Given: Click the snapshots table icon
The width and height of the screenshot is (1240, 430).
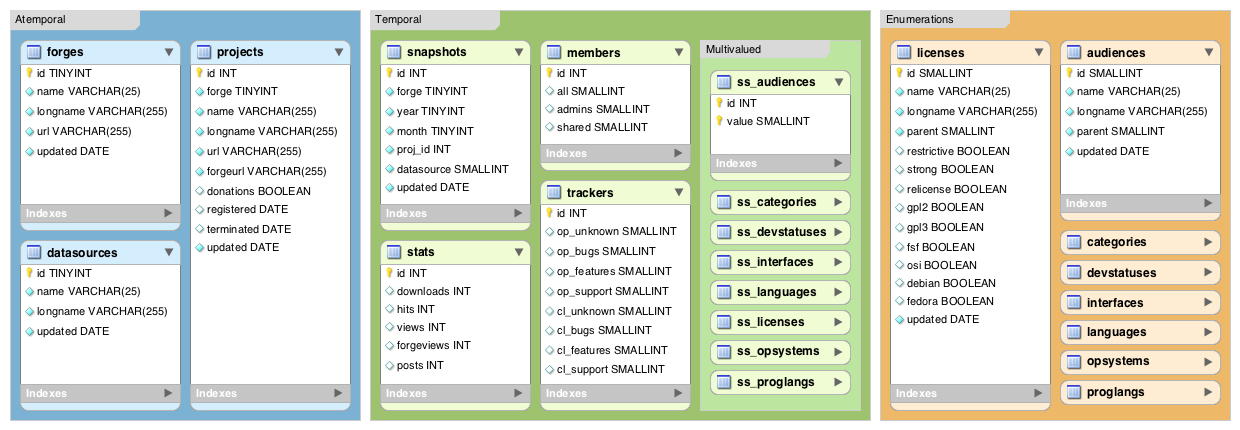Looking at the screenshot, I should [x=393, y=52].
